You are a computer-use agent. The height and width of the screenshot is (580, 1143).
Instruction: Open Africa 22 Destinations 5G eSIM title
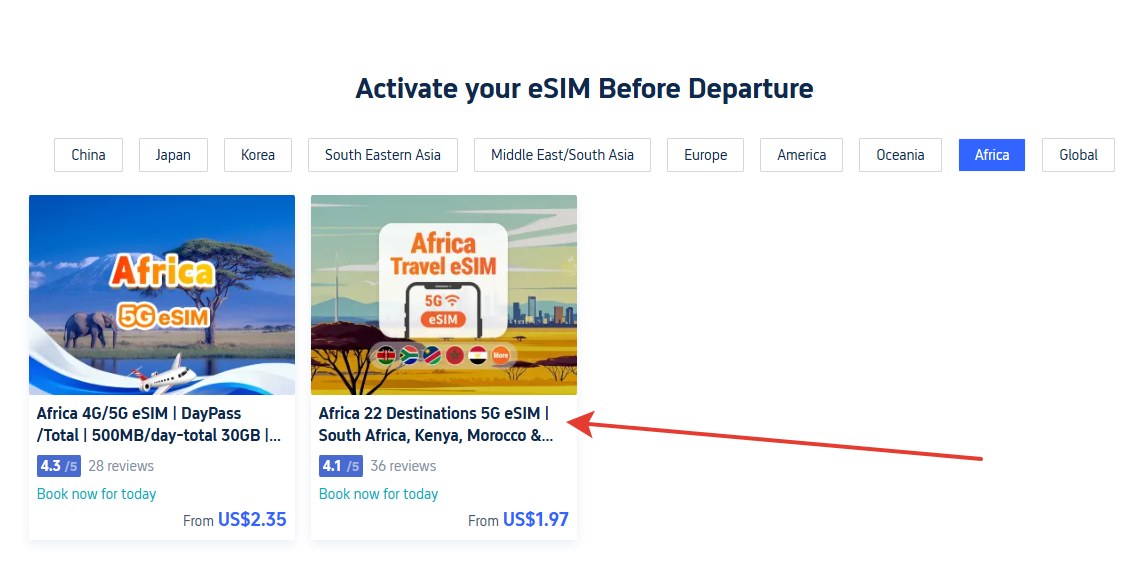(x=436, y=424)
